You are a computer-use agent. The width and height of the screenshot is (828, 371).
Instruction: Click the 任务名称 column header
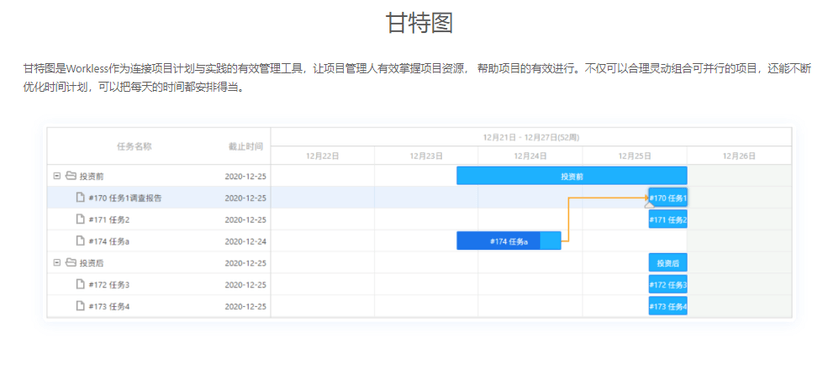pos(134,147)
